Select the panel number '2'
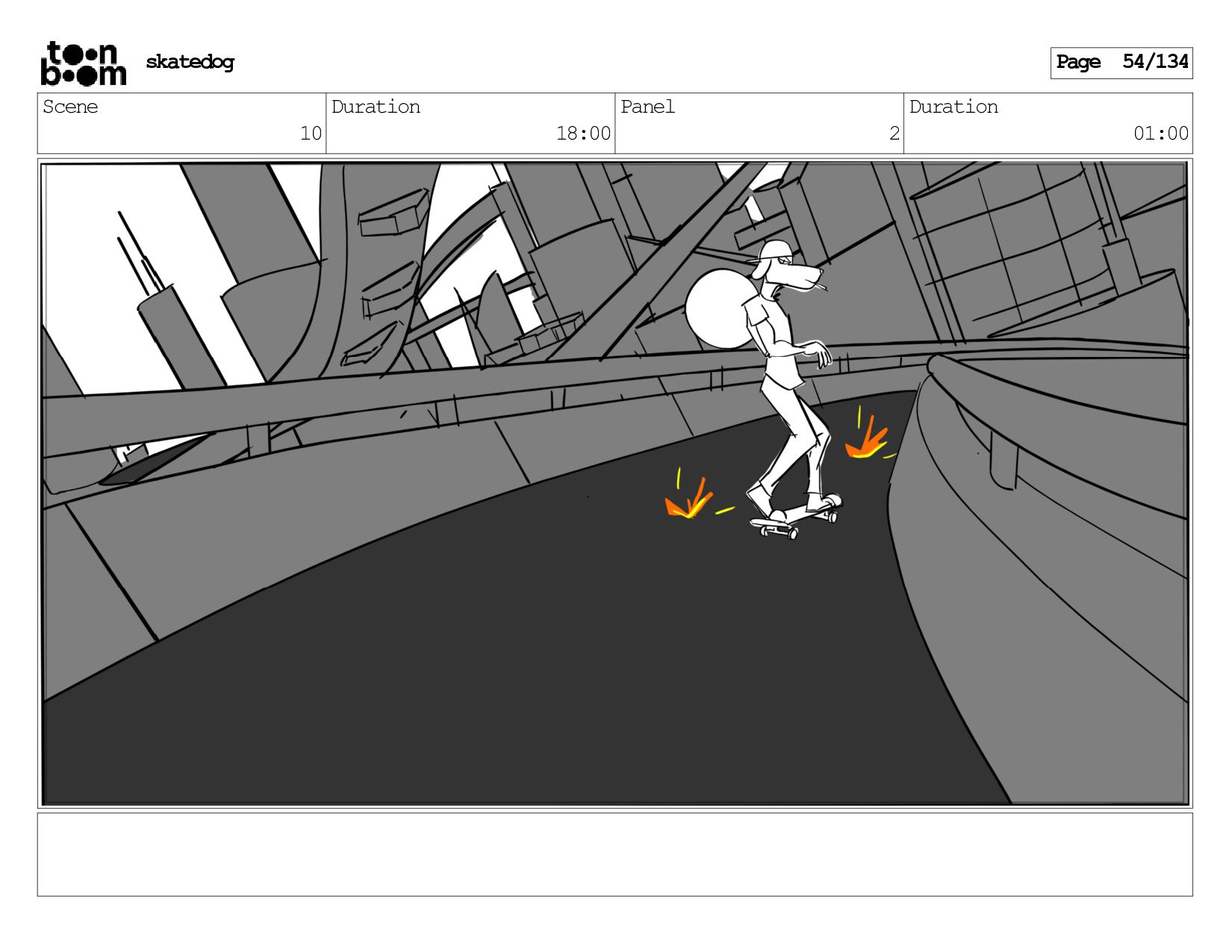 pos(894,134)
